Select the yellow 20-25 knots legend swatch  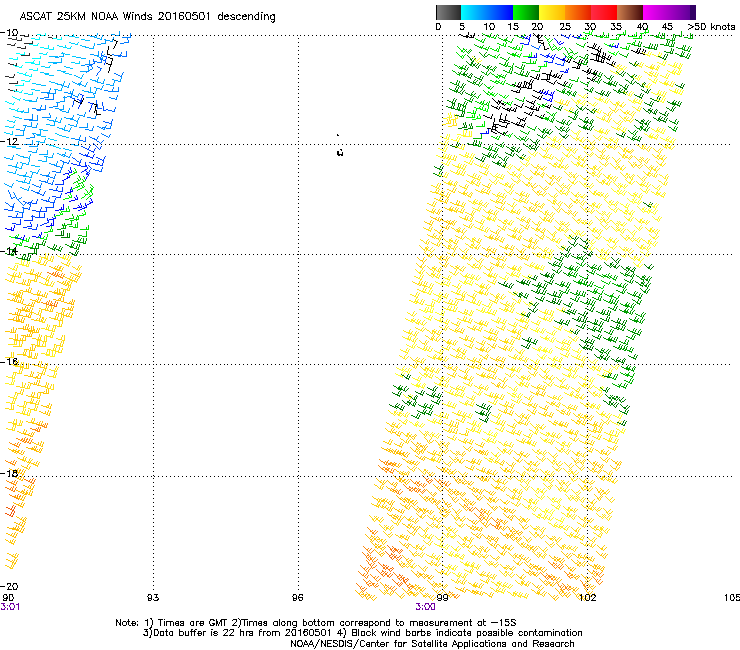(552, 12)
